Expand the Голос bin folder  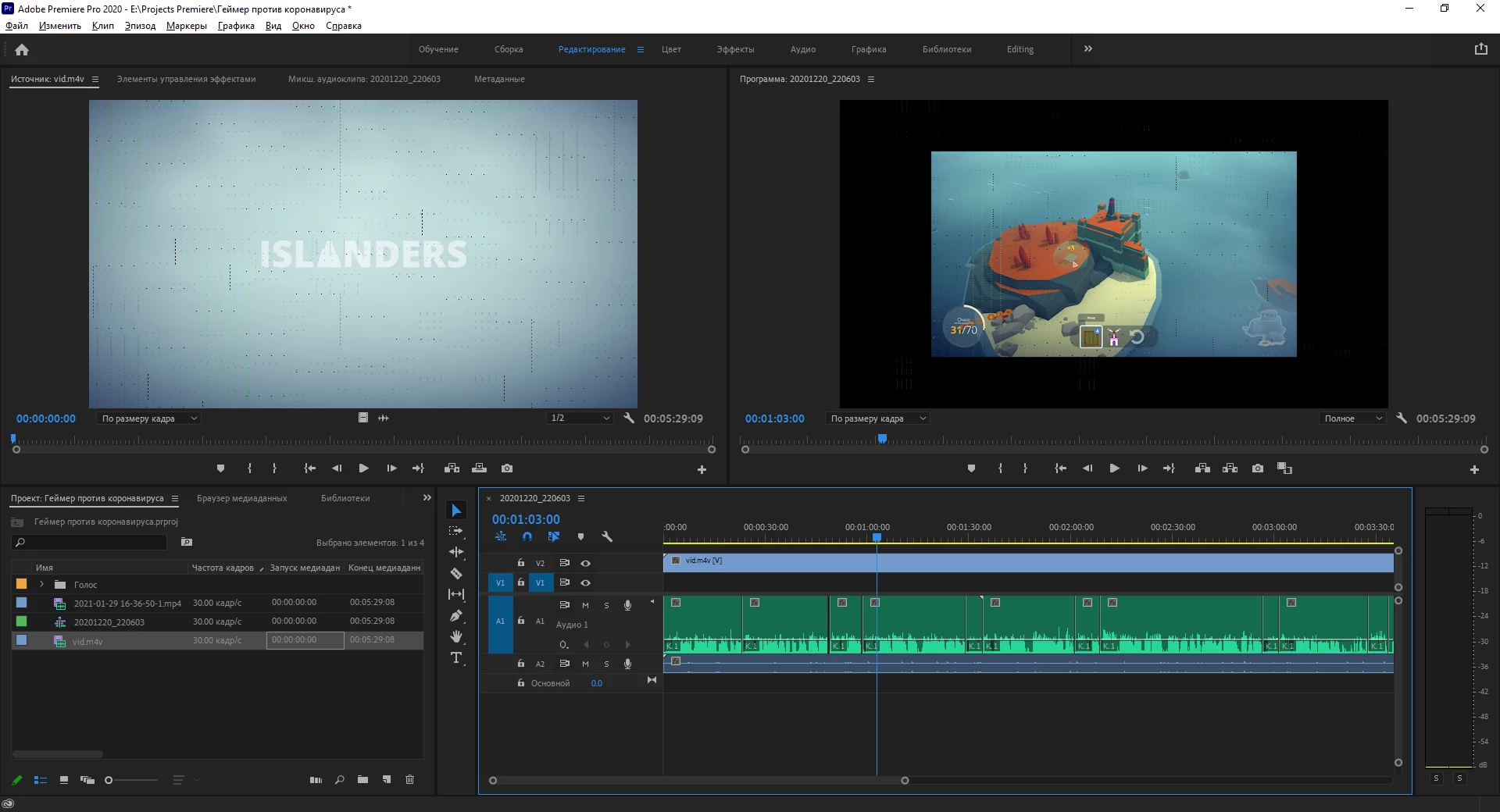(x=41, y=584)
